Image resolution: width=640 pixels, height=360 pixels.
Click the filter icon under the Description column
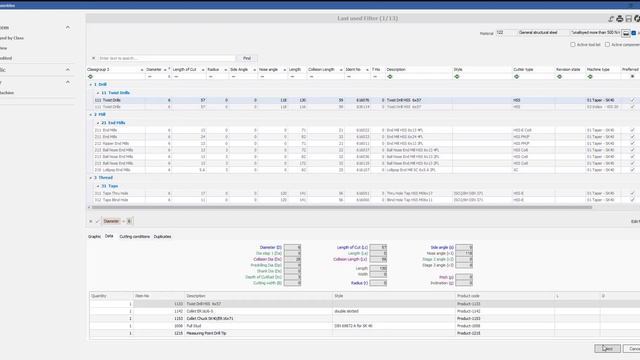[x=389, y=76]
